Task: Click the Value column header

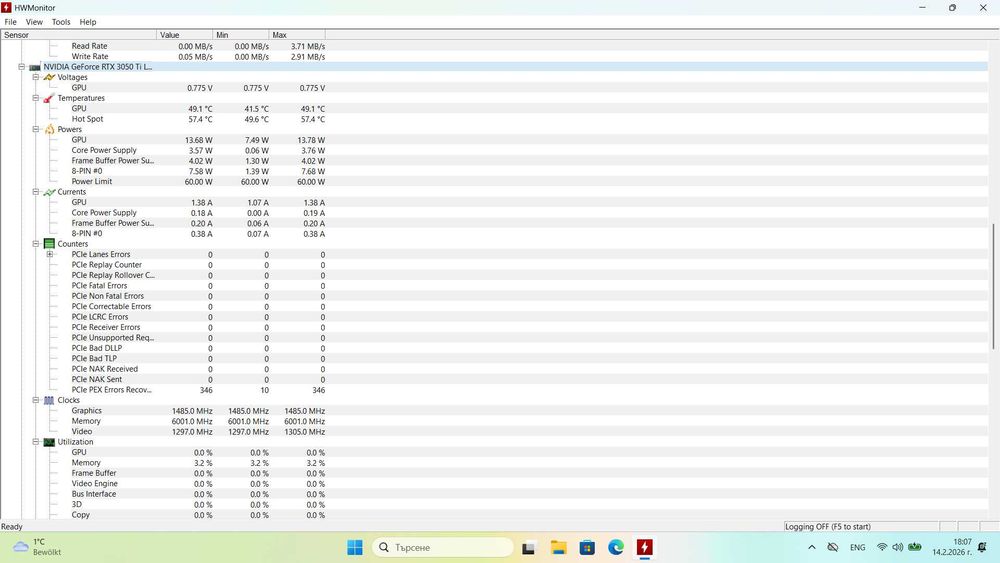Action: point(184,35)
